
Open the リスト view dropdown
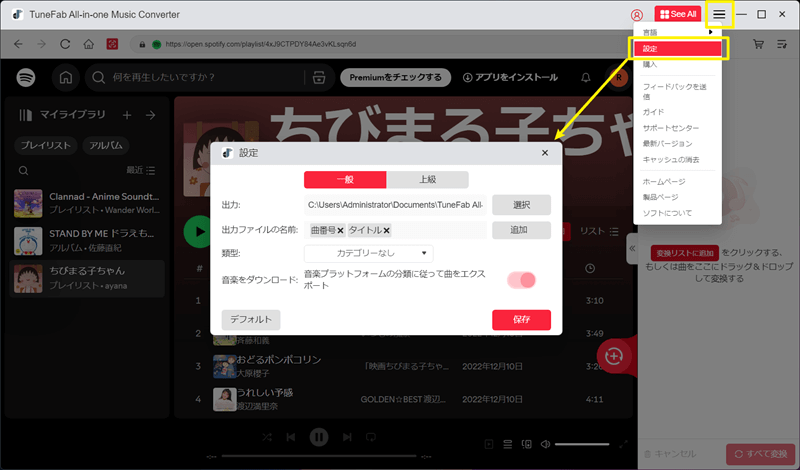[x=599, y=231]
